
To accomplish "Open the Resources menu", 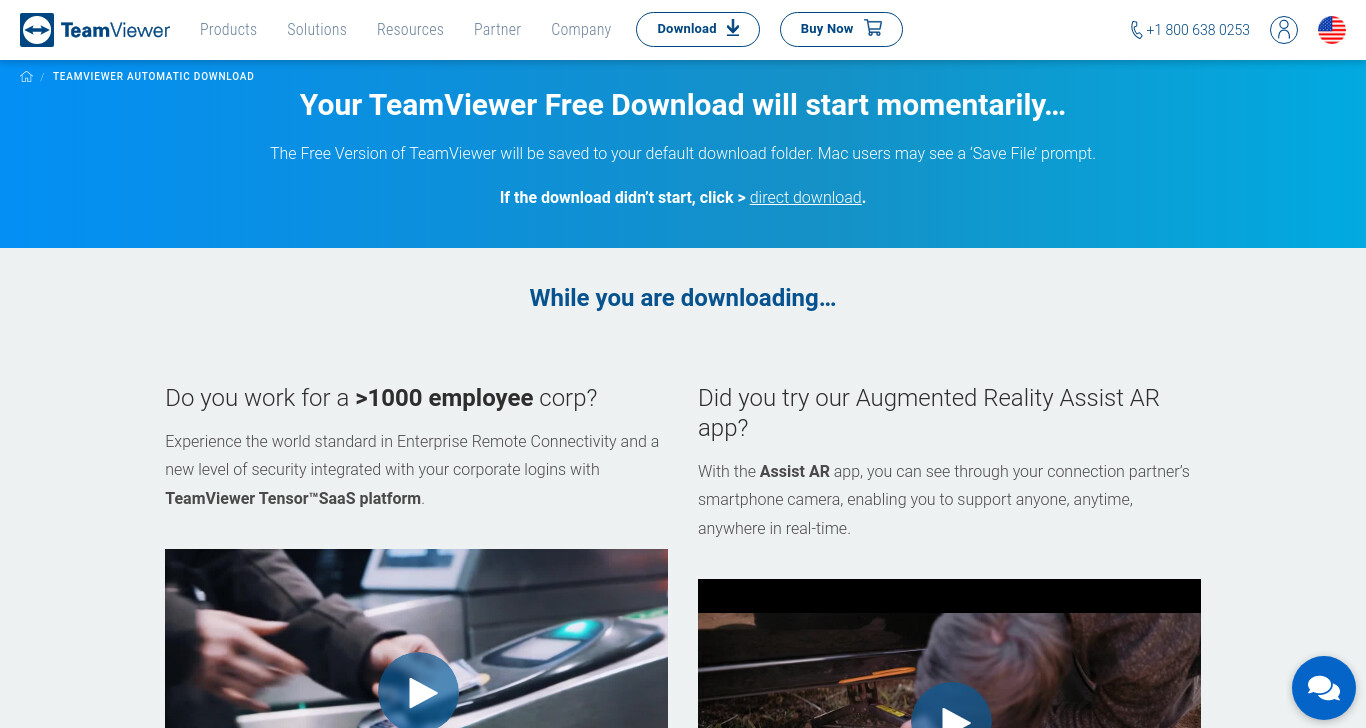I will [410, 30].
